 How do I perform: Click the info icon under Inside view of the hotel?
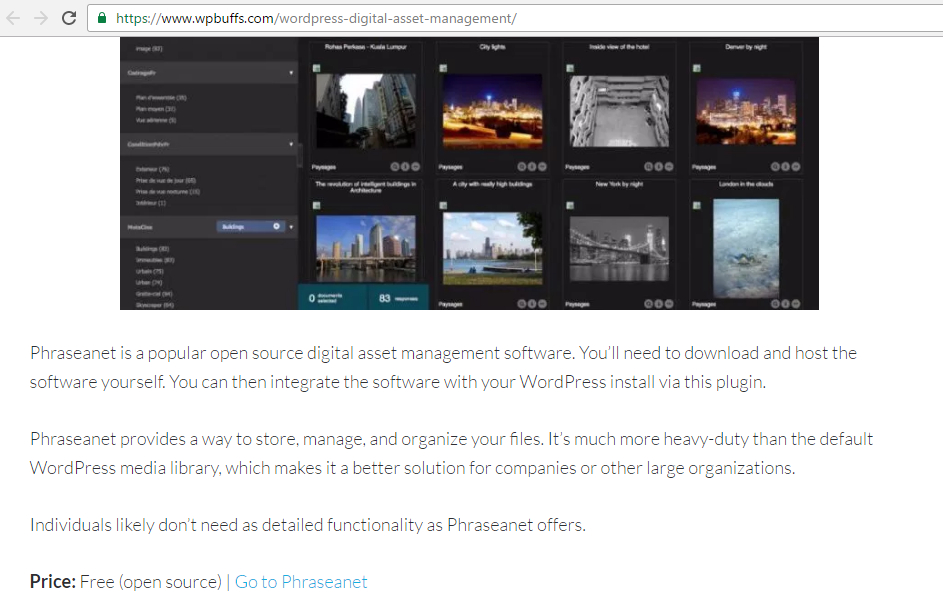pos(658,167)
